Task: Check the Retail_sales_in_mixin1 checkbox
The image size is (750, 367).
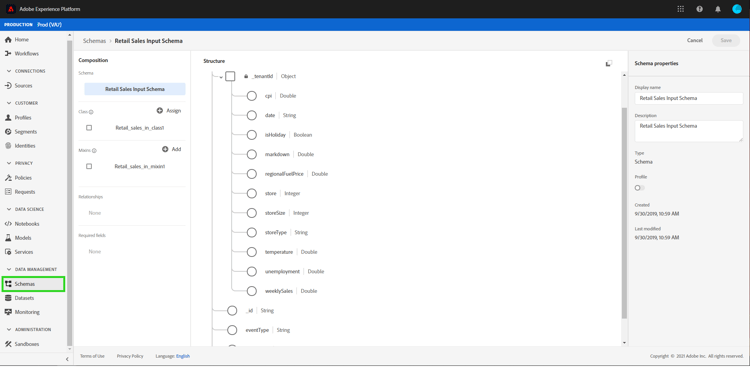Action: coord(89,167)
